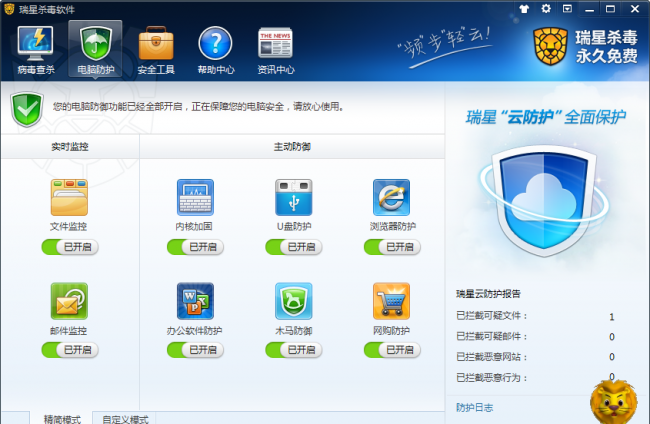Switch to 自定义模式 tab
The image size is (650, 424).
coord(125,419)
